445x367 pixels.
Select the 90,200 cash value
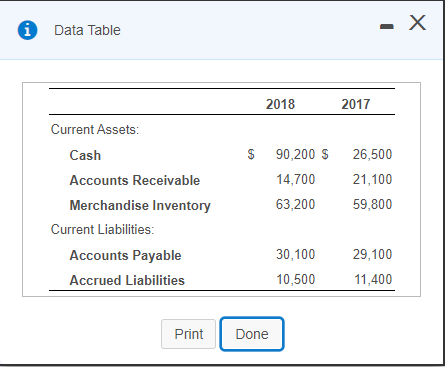coord(295,154)
